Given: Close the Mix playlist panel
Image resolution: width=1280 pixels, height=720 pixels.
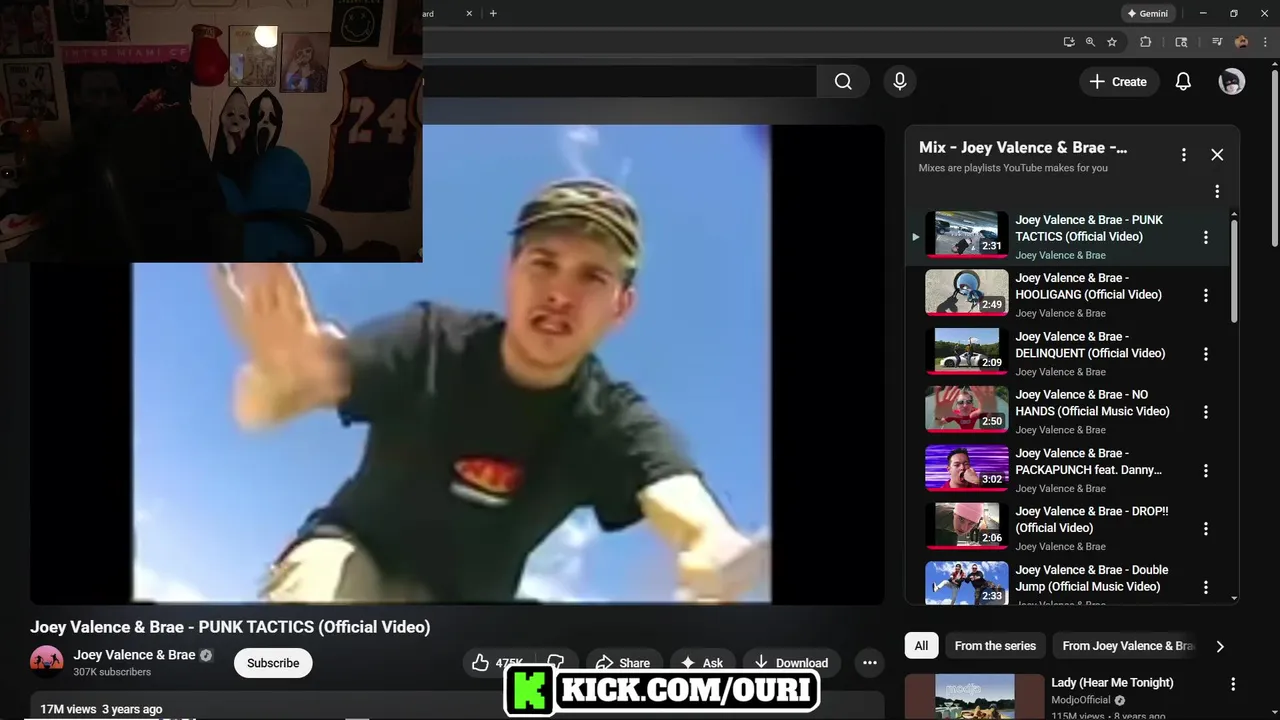Looking at the screenshot, I should coord(1217,155).
